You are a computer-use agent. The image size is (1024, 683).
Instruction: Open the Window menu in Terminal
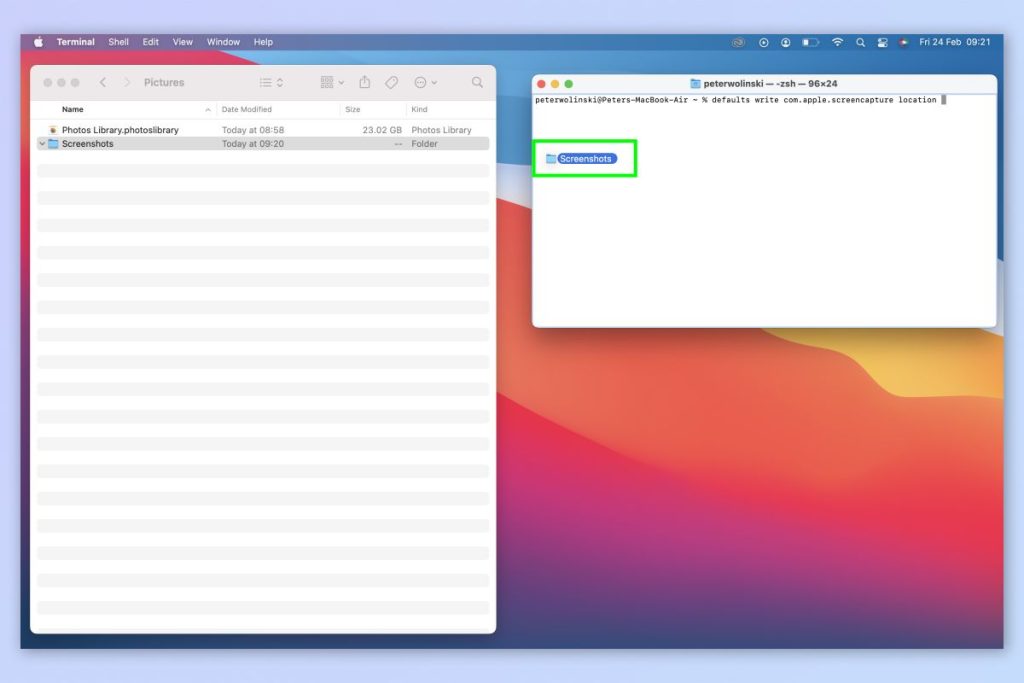(x=223, y=42)
